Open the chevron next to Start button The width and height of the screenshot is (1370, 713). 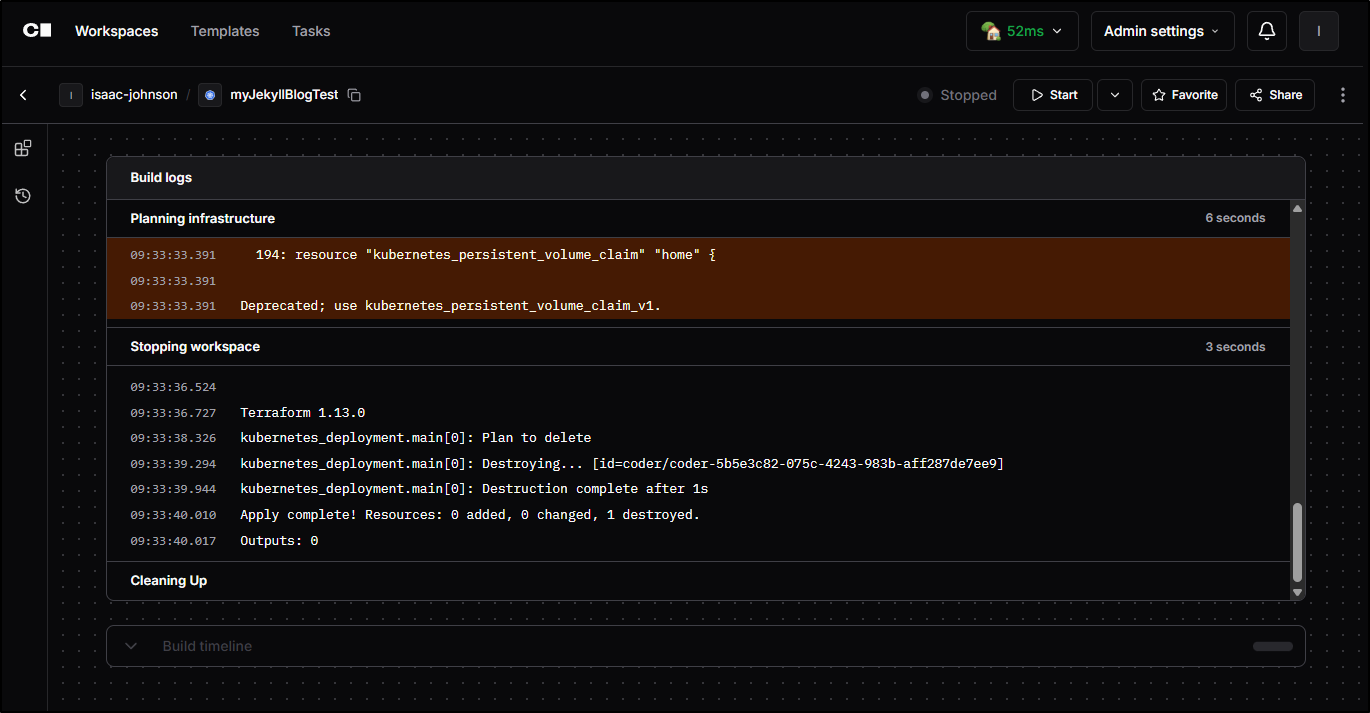pos(1114,95)
